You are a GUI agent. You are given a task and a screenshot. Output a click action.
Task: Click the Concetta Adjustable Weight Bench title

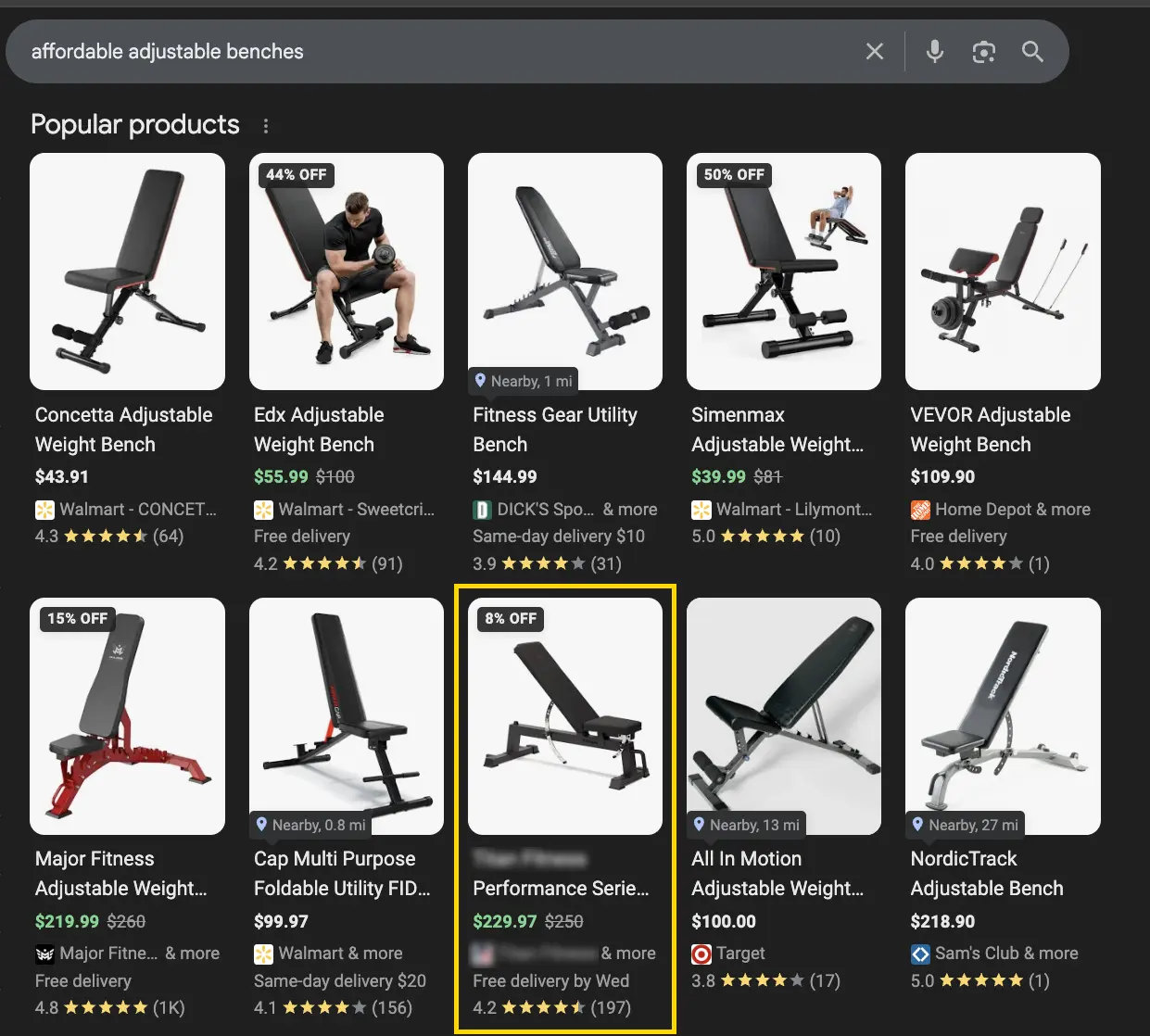pos(124,430)
